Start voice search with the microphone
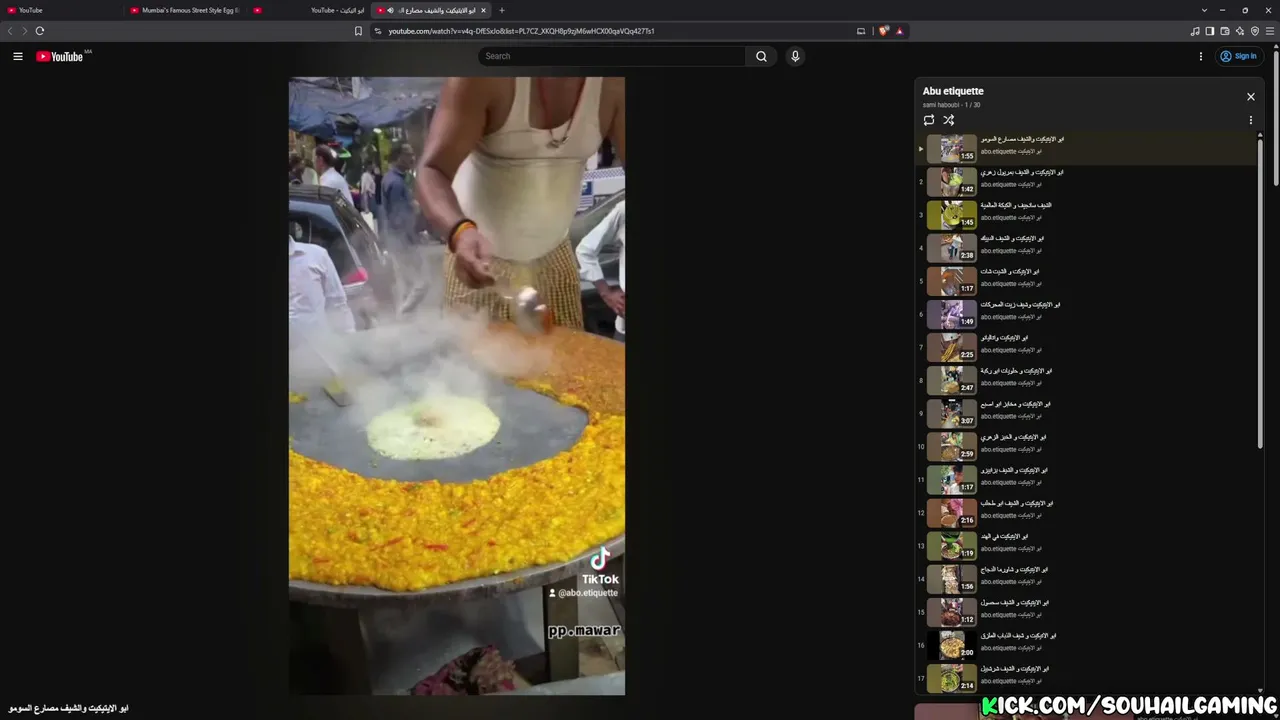 [x=795, y=56]
